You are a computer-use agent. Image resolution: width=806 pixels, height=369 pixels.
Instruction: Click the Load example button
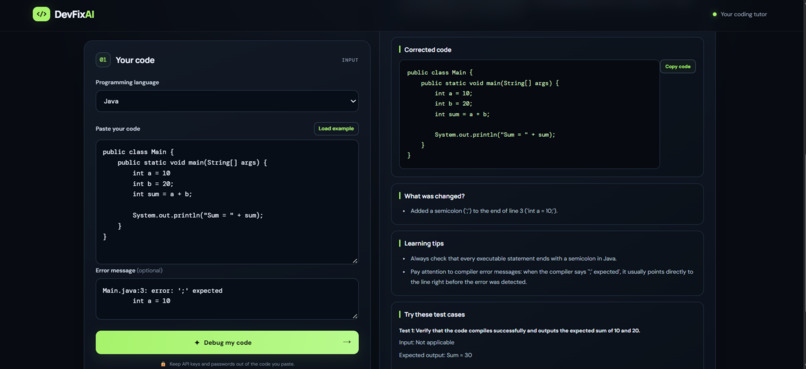(336, 128)
